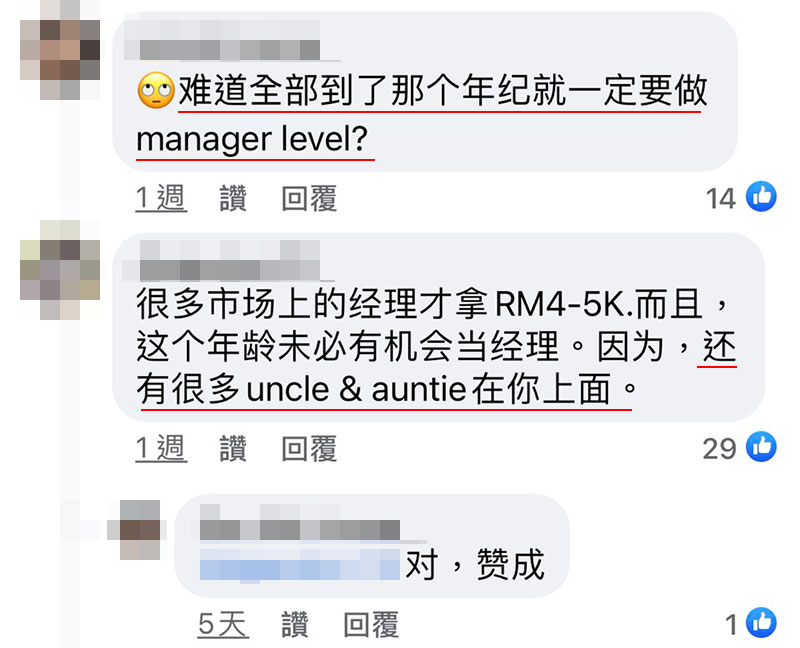Reply to the uncle & auntie comment via 回覆

click(x=309, y=448)
